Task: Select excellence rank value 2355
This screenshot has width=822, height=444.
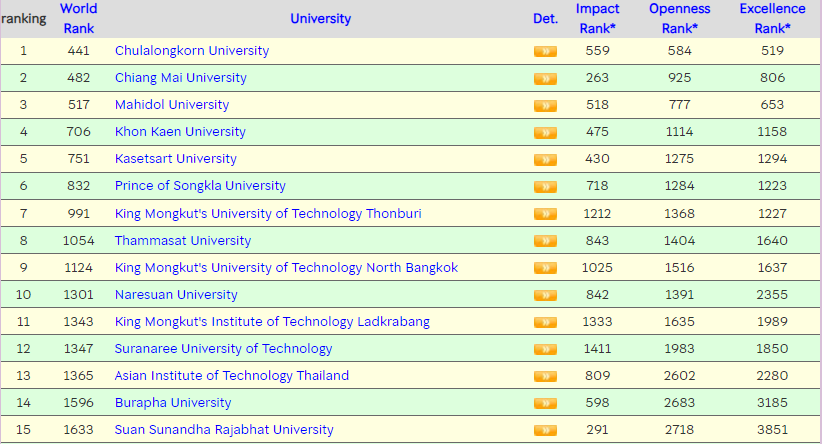Action: [772, 295]
